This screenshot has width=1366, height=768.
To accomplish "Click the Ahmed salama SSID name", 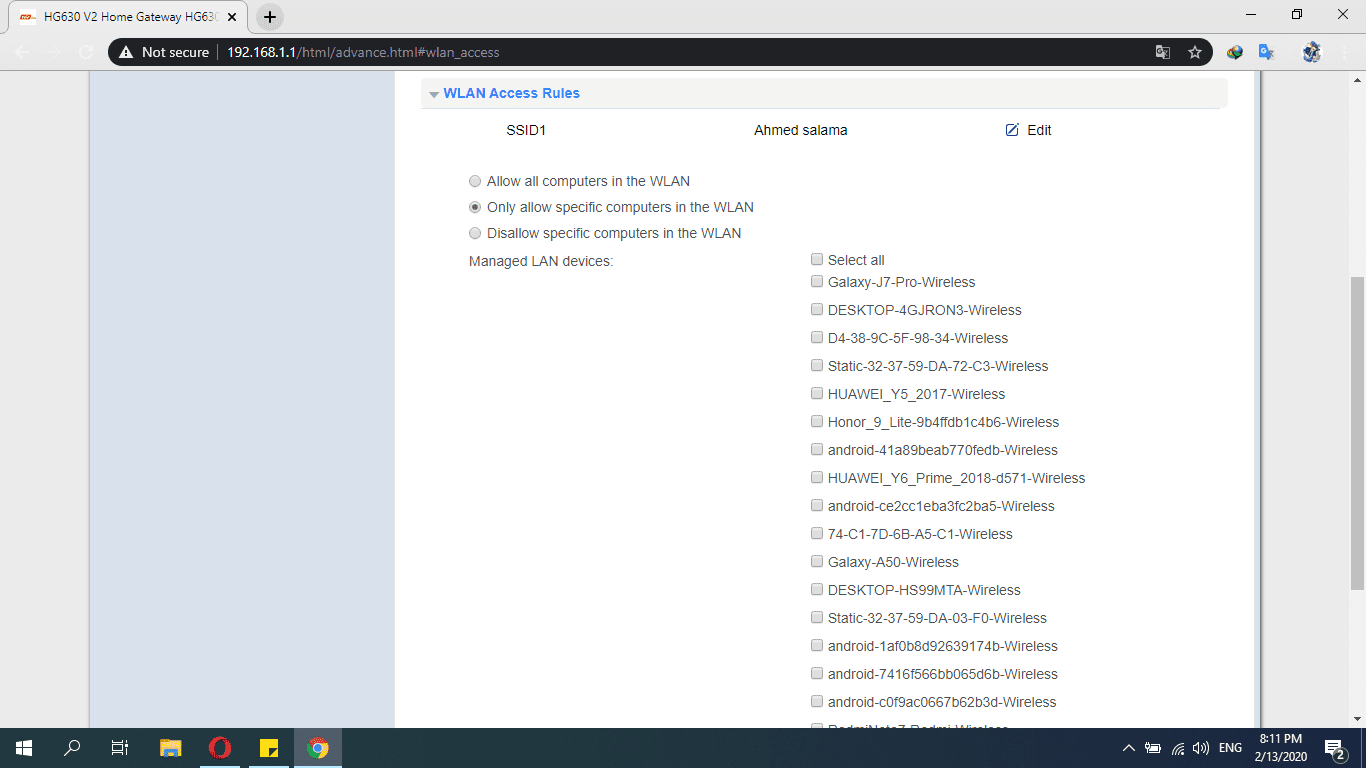I will [800, 130].
